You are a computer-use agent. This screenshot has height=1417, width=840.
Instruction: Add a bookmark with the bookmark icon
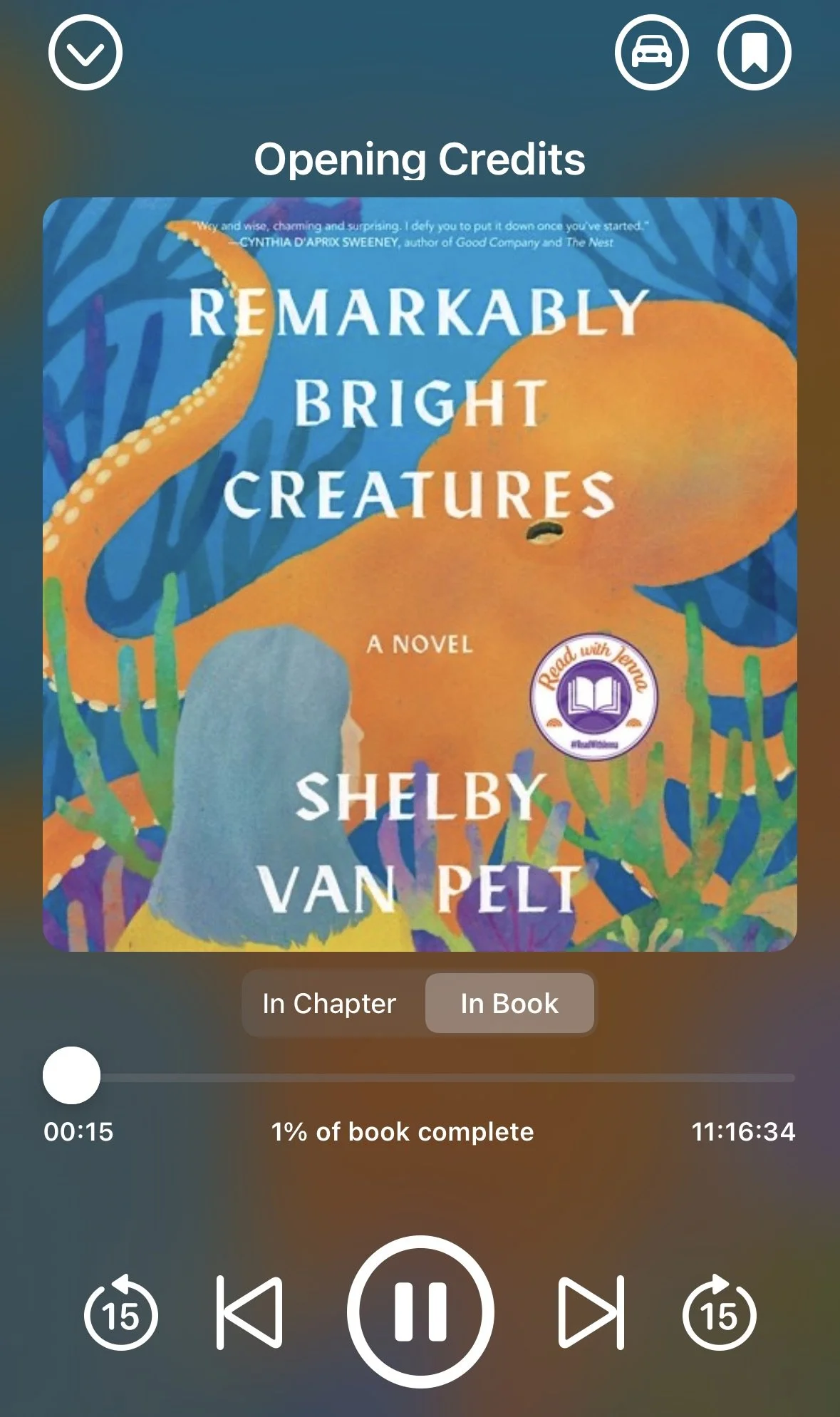click(x=754, y=53)
